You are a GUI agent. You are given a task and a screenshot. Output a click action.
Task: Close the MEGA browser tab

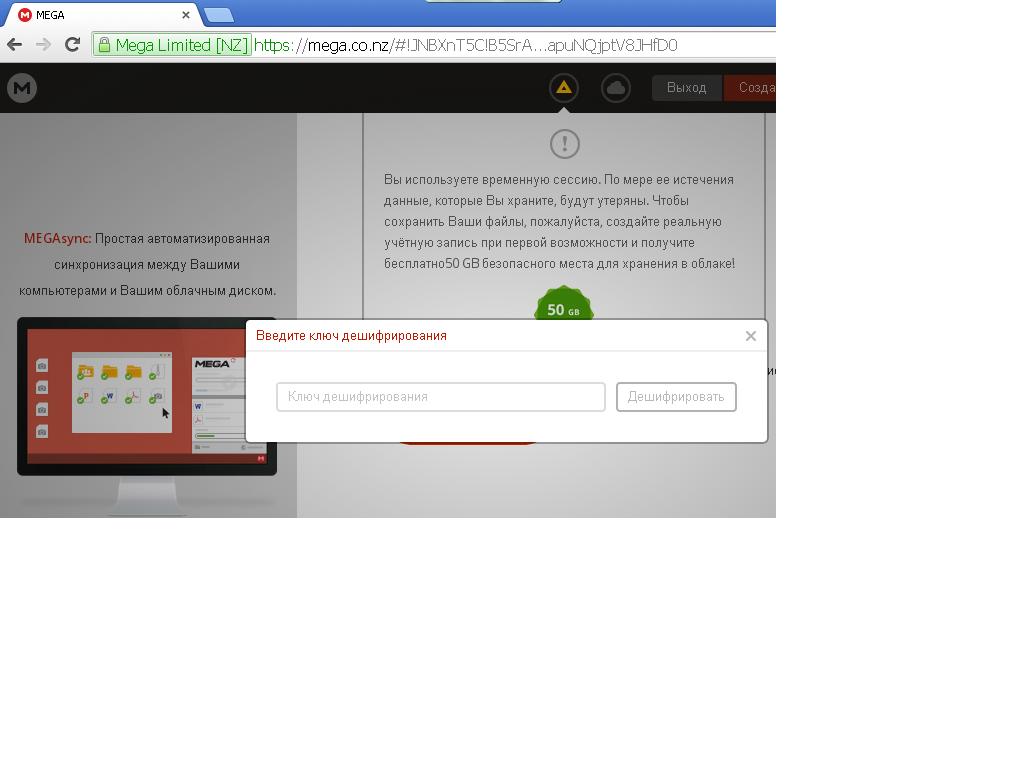coord(186,15)
